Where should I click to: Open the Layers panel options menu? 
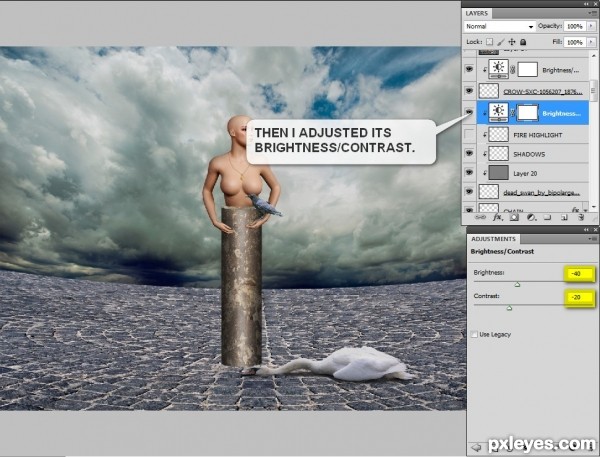(592, 13)
